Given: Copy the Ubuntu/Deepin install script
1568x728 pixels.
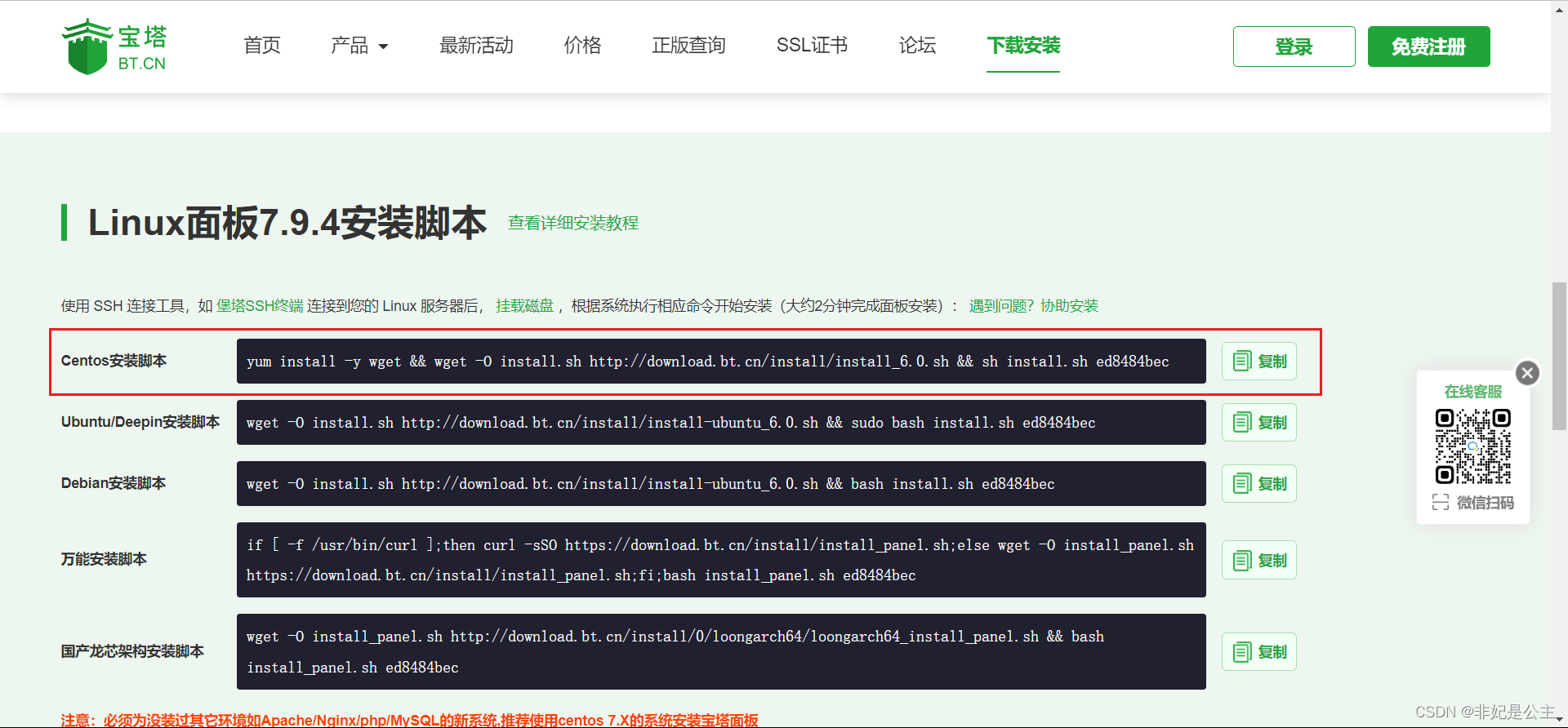Looking at the screenshot, I should point(1259,422).
